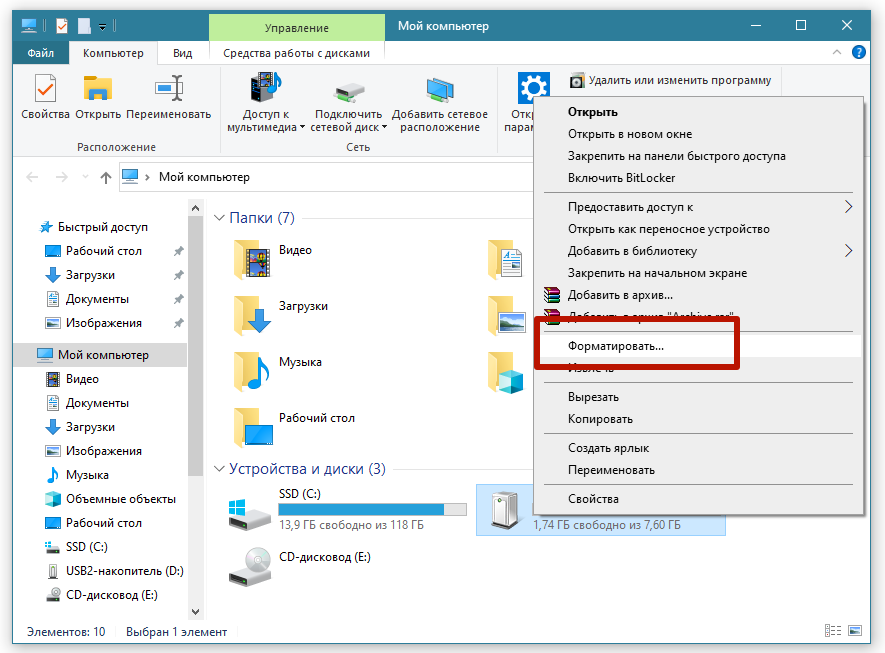Open USB2-накопитель (D:) in sidebar
Screen dimensions: 885x653
tap(124, 571)
